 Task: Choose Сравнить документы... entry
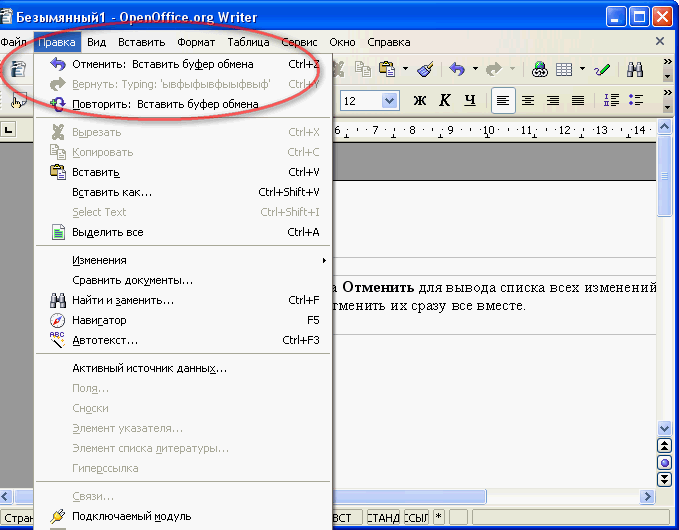pyautogui.click(x=184, y=280)
